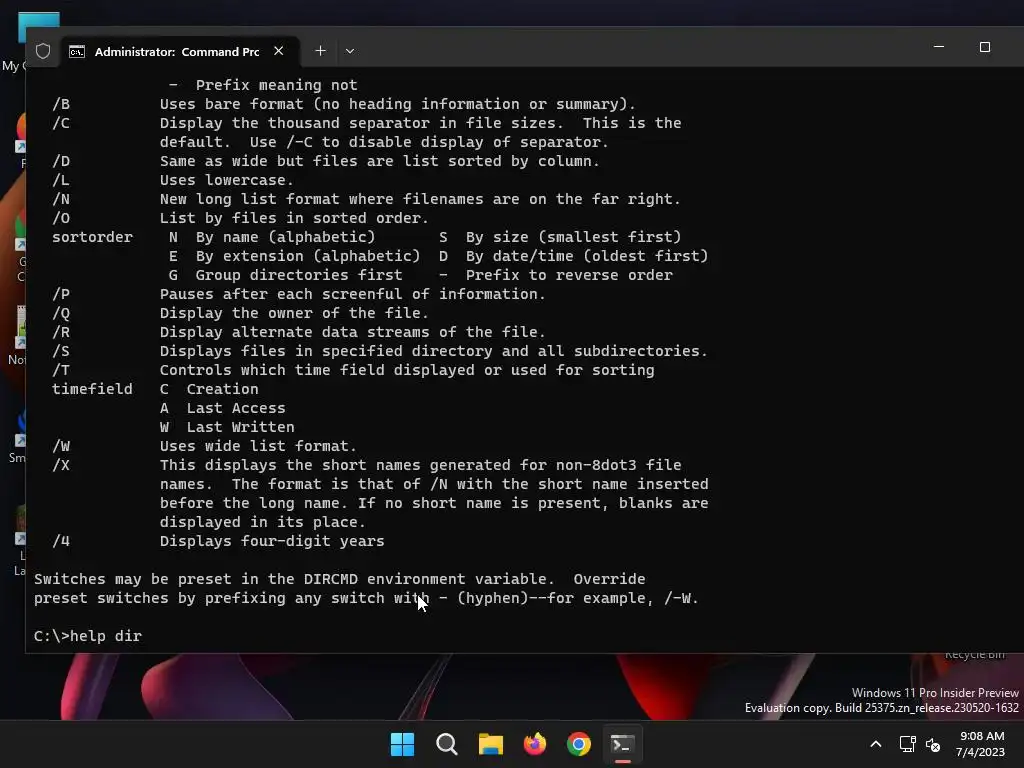The width and height of the screenshot is (1024, 768).
Task: Click the muted volume tray icon
Action: click(933, 744)
